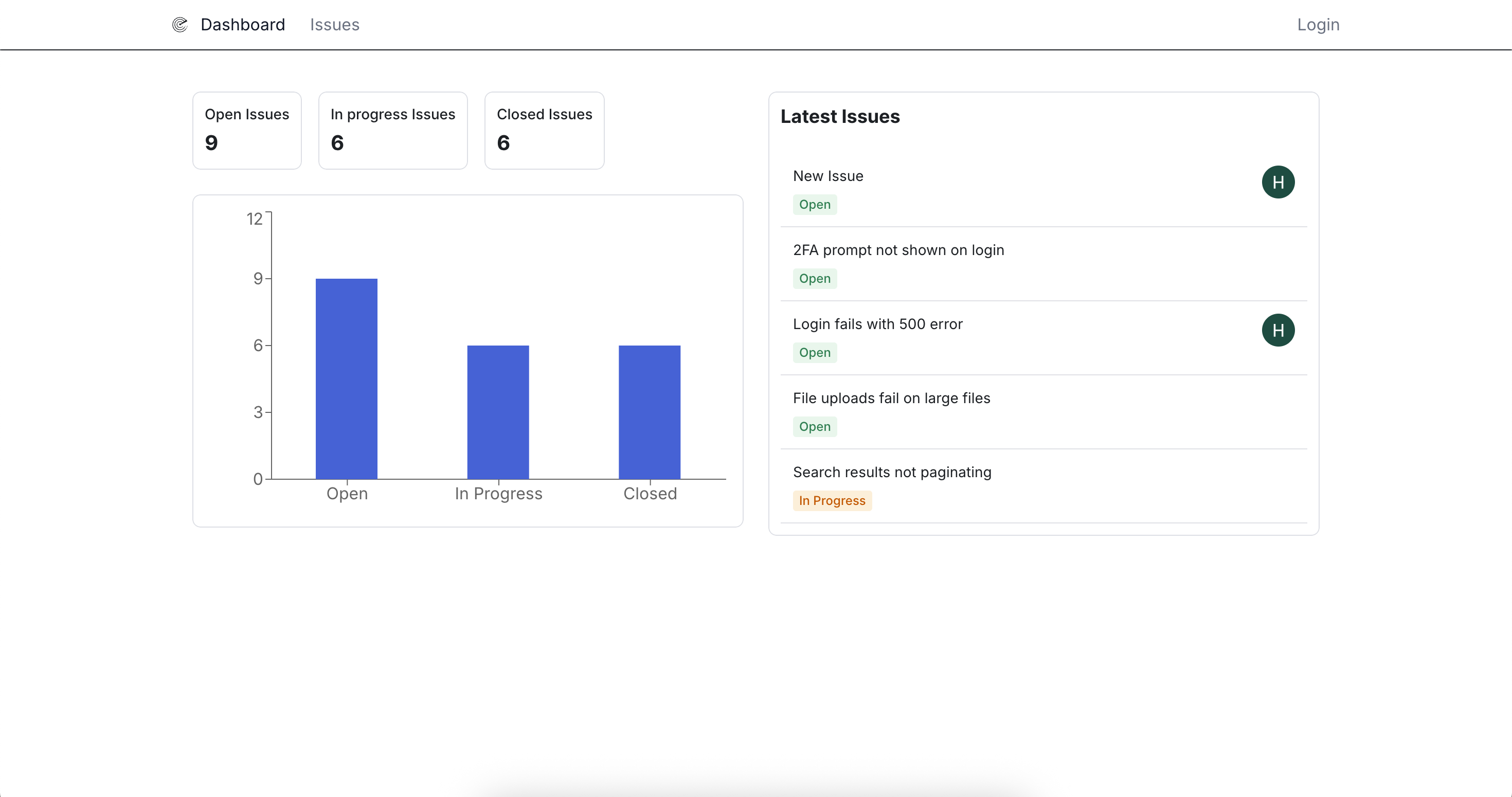The image size is (1512, 797).
Task: Click the H avatar on Login fails issue
Action: pyautogui.click(x=1278, y=331)
